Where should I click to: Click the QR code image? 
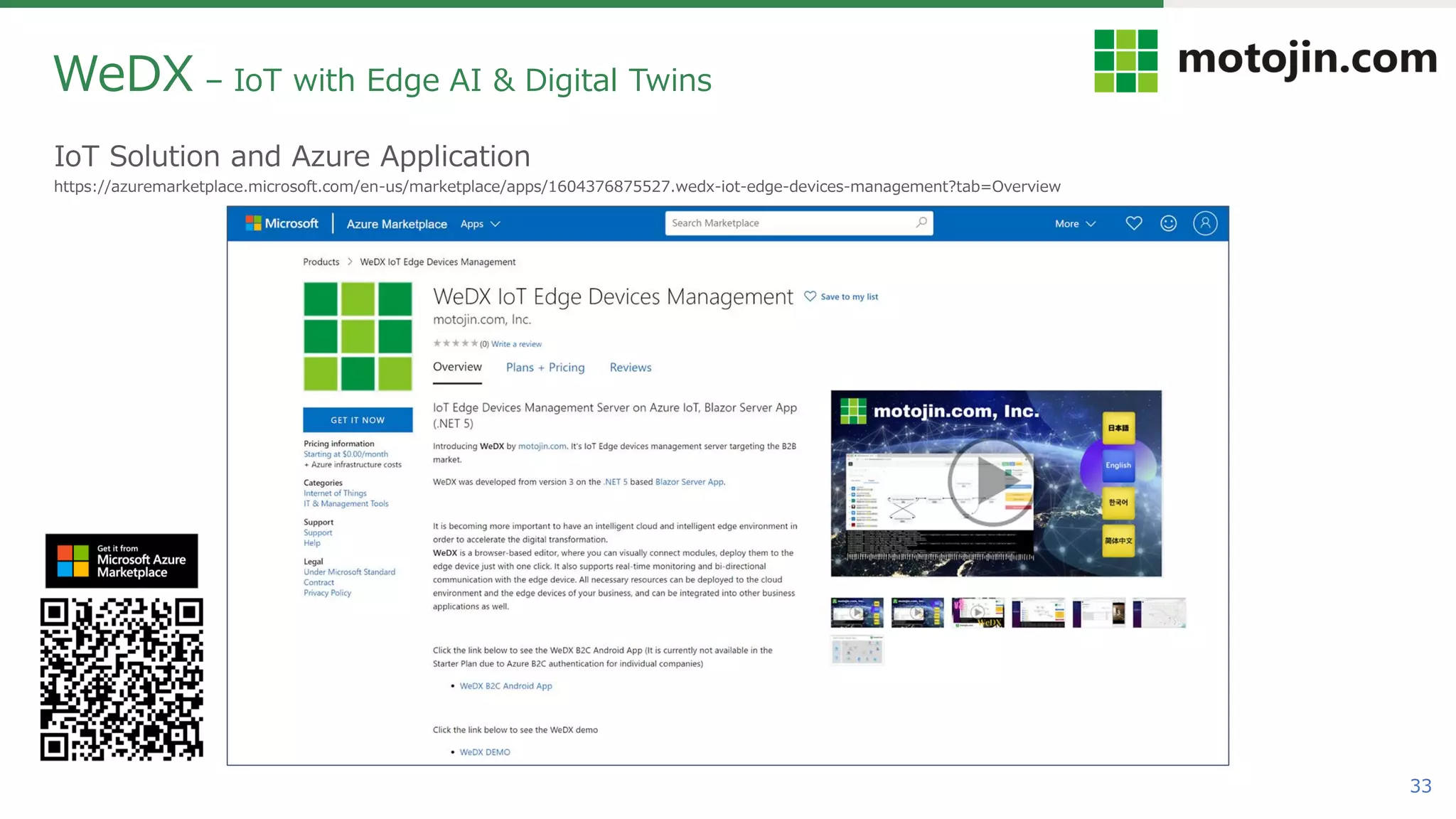tap(122, 680)
